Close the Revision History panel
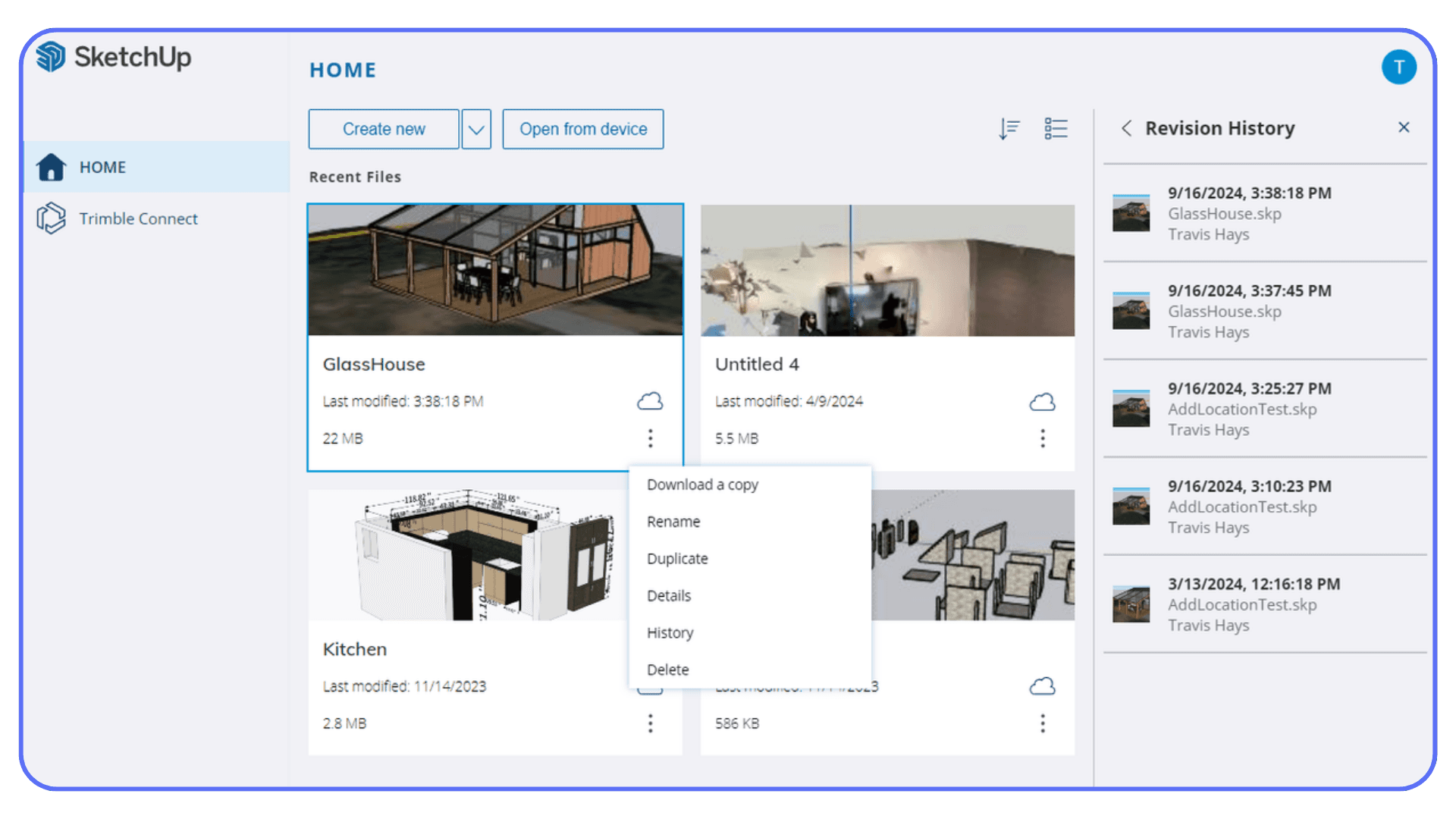Screen dimensions: 1456x819 1404,127
